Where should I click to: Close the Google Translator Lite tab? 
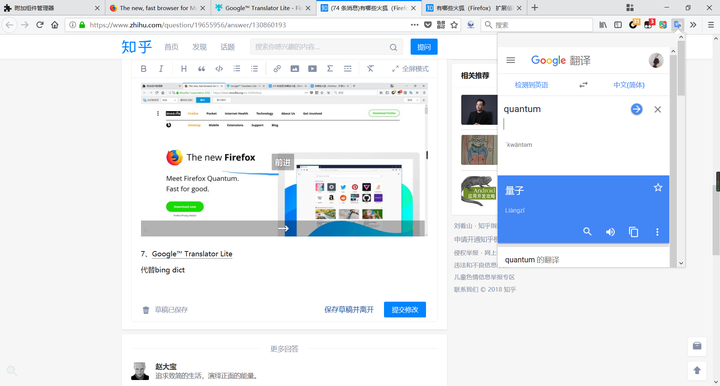[x=308, y=8]
